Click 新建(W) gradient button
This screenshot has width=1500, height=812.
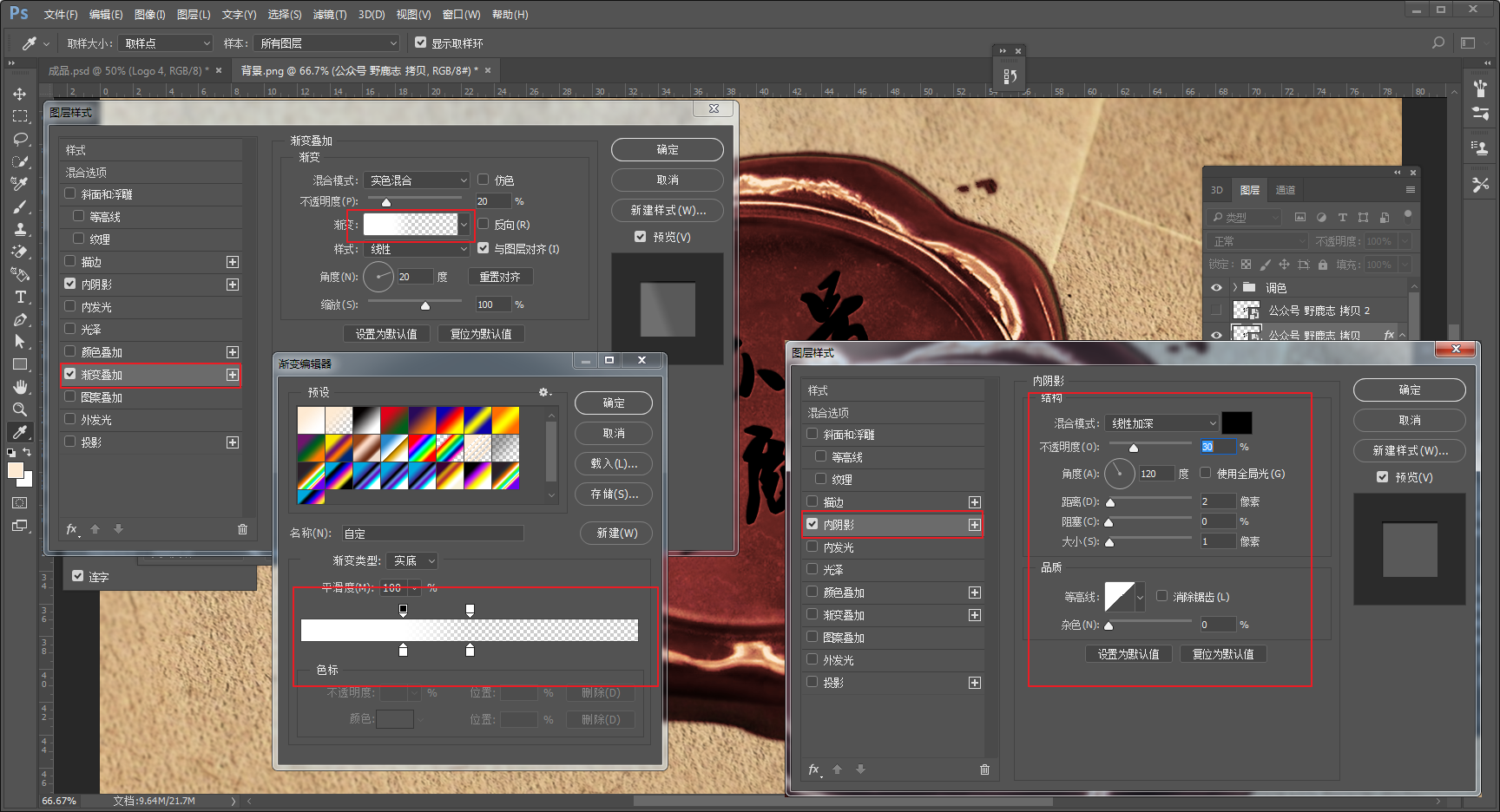(617, 533)
